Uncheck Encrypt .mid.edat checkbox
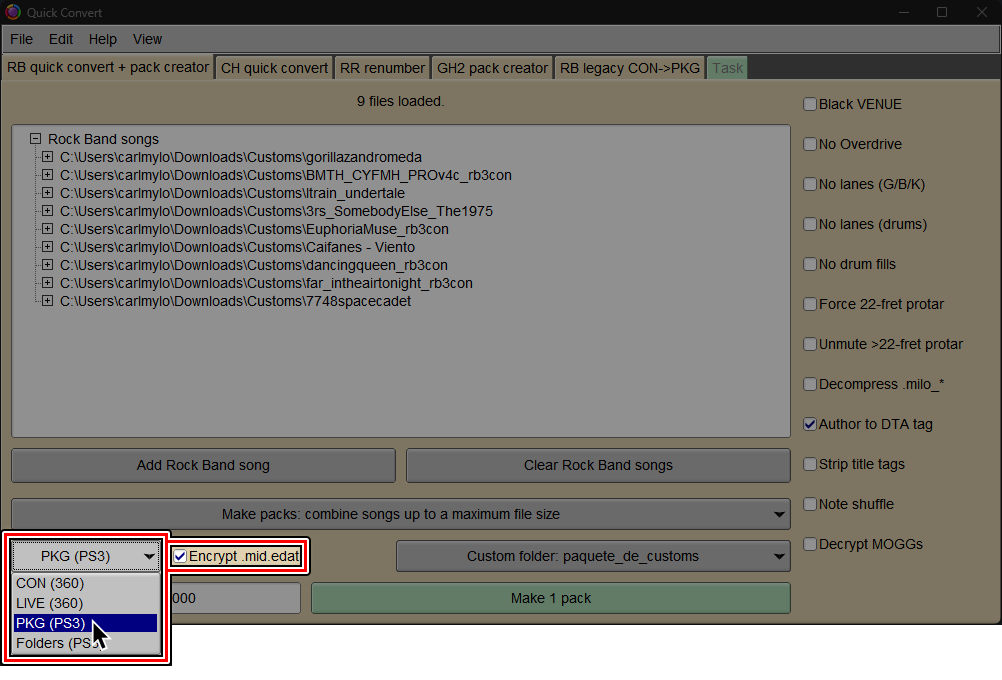This screenshot has height=680, width=1002. [x=180, y=556]
